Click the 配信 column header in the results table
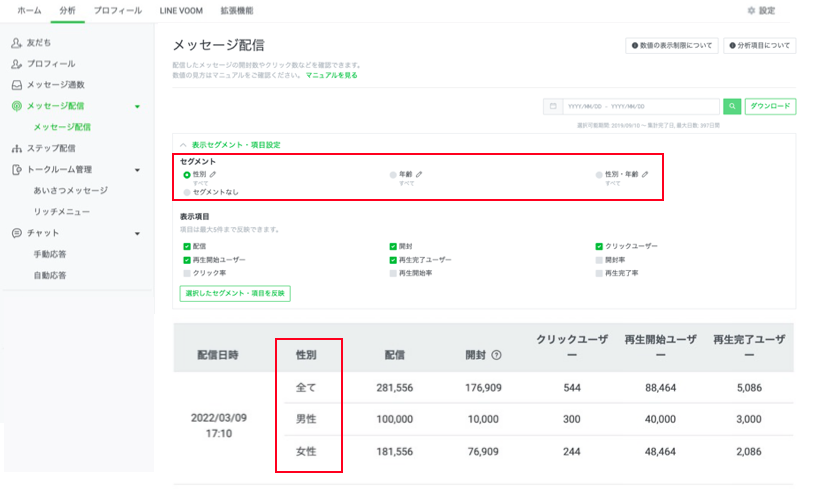The image size is (818, 489). [x=394, y=355]
